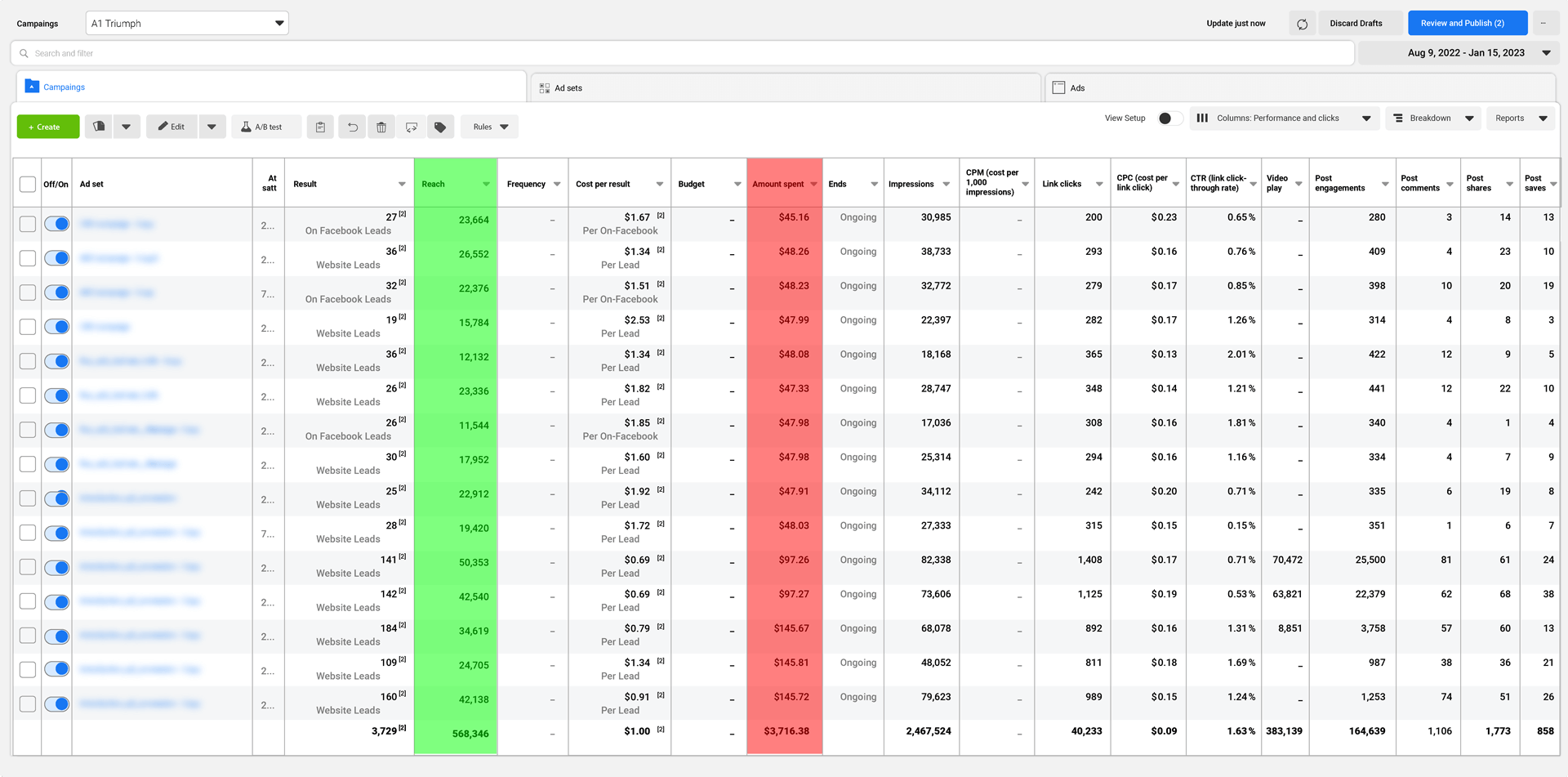Open the A1 Triumph campaign dropdown

pos(187,23)
